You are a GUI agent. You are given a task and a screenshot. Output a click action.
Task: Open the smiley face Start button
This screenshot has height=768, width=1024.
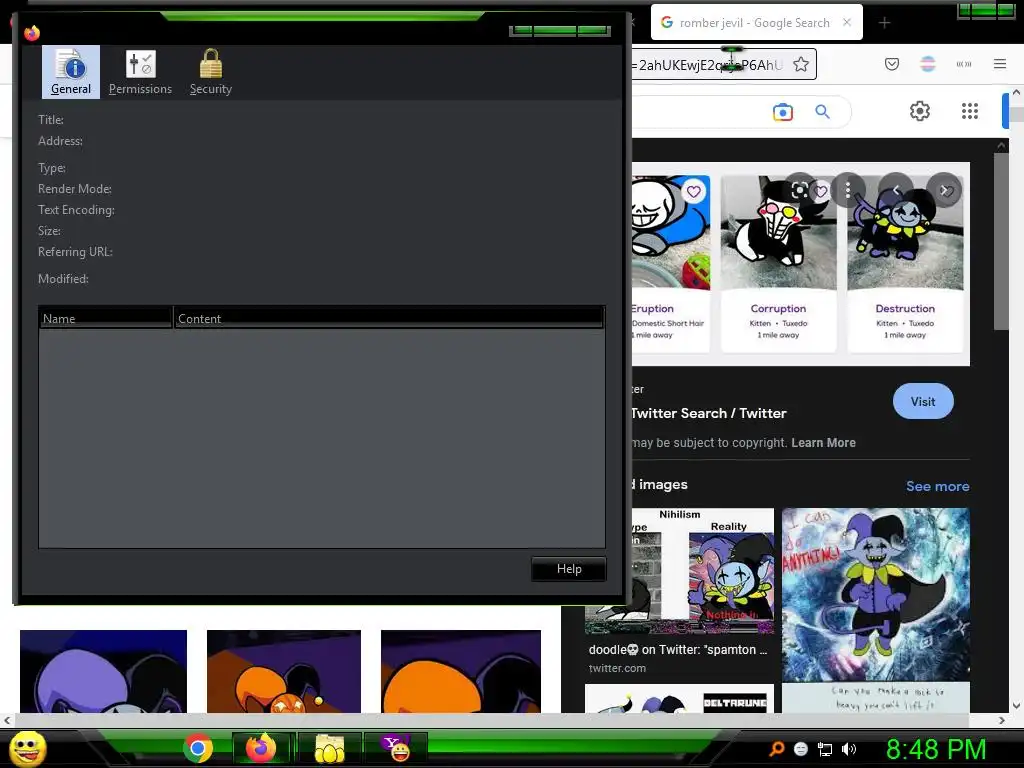click(27, 748)
